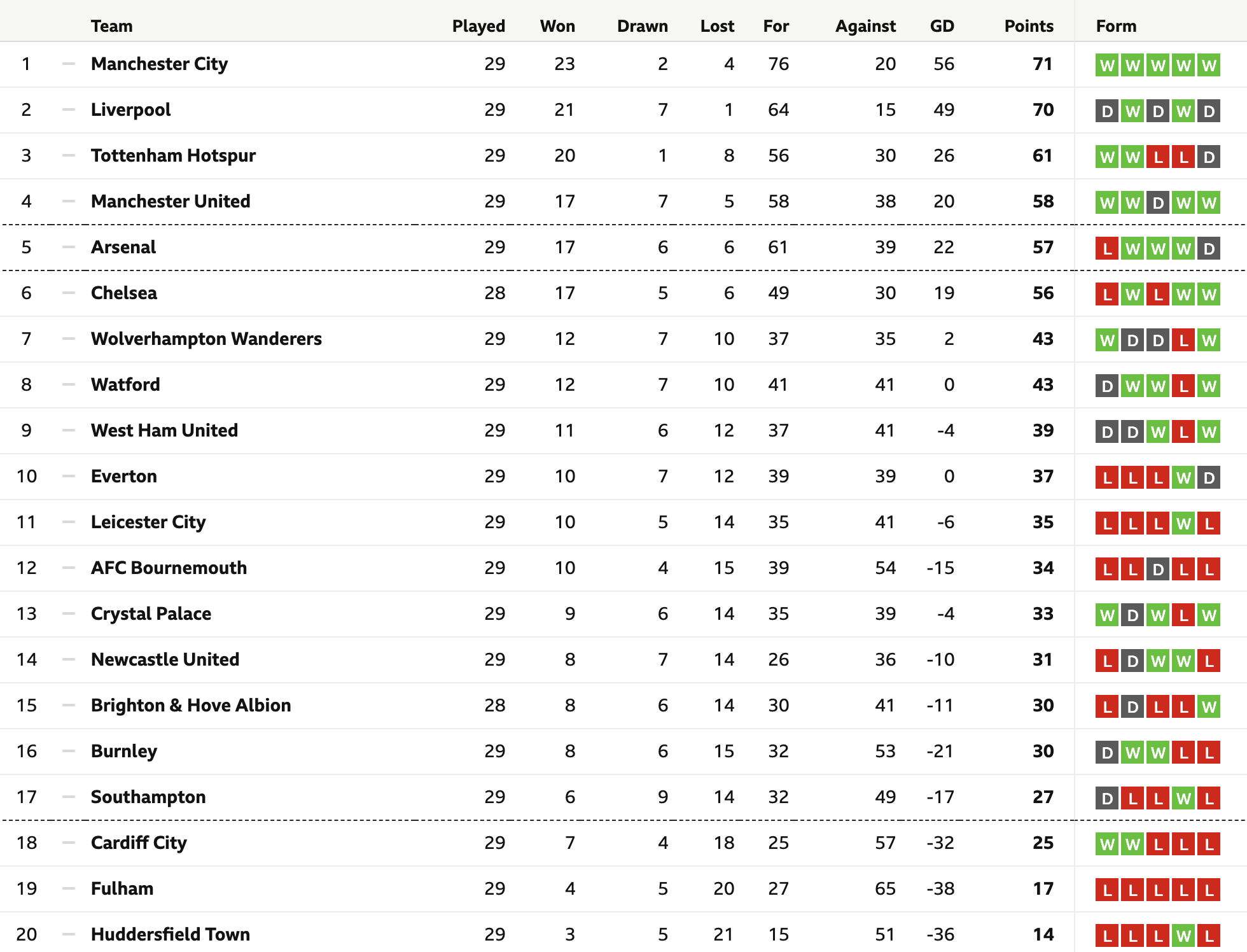The image size is (1247, 952).
Task: Click the GD column header
Action: (x=942, y=26)
